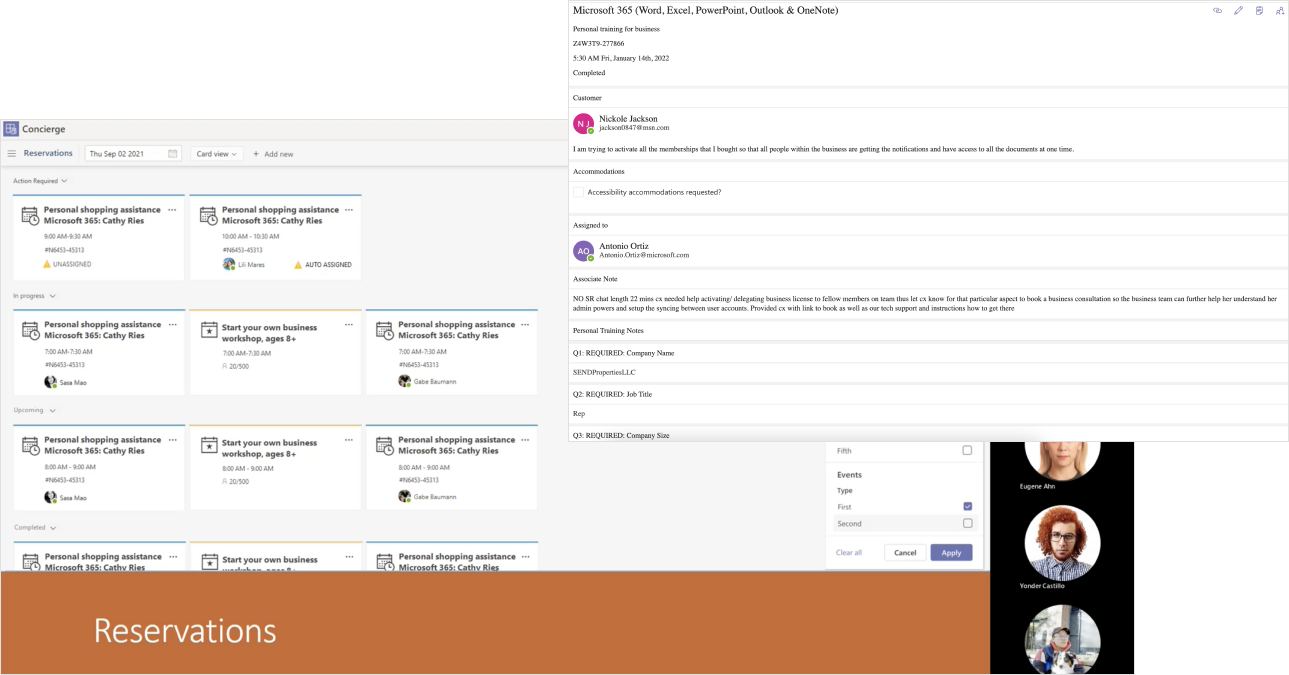Click the Apply button in the filter panel

click(951, 552)
